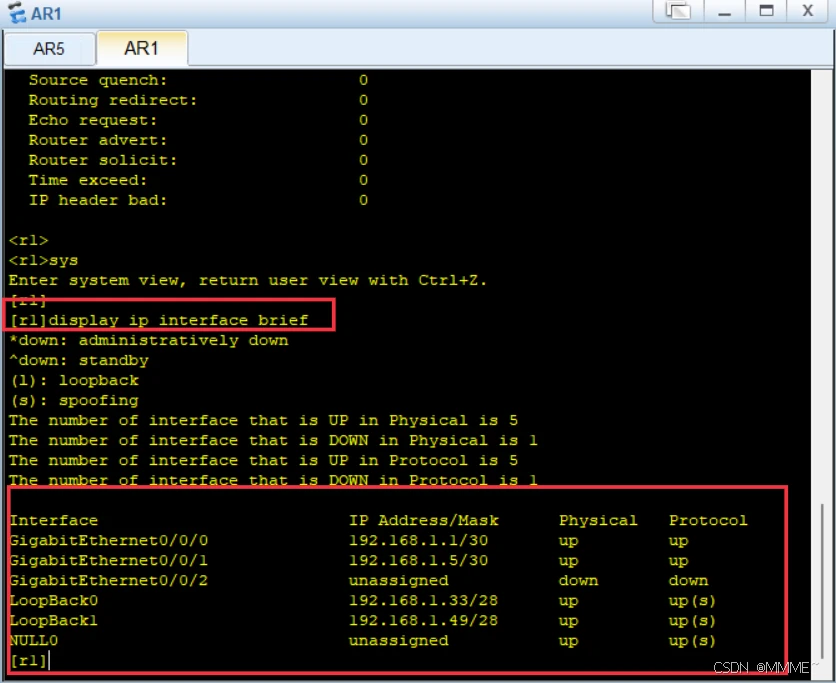The image size is (836, 684).
Task: Click the LoopBack0 interface entry
Action: 53,600
